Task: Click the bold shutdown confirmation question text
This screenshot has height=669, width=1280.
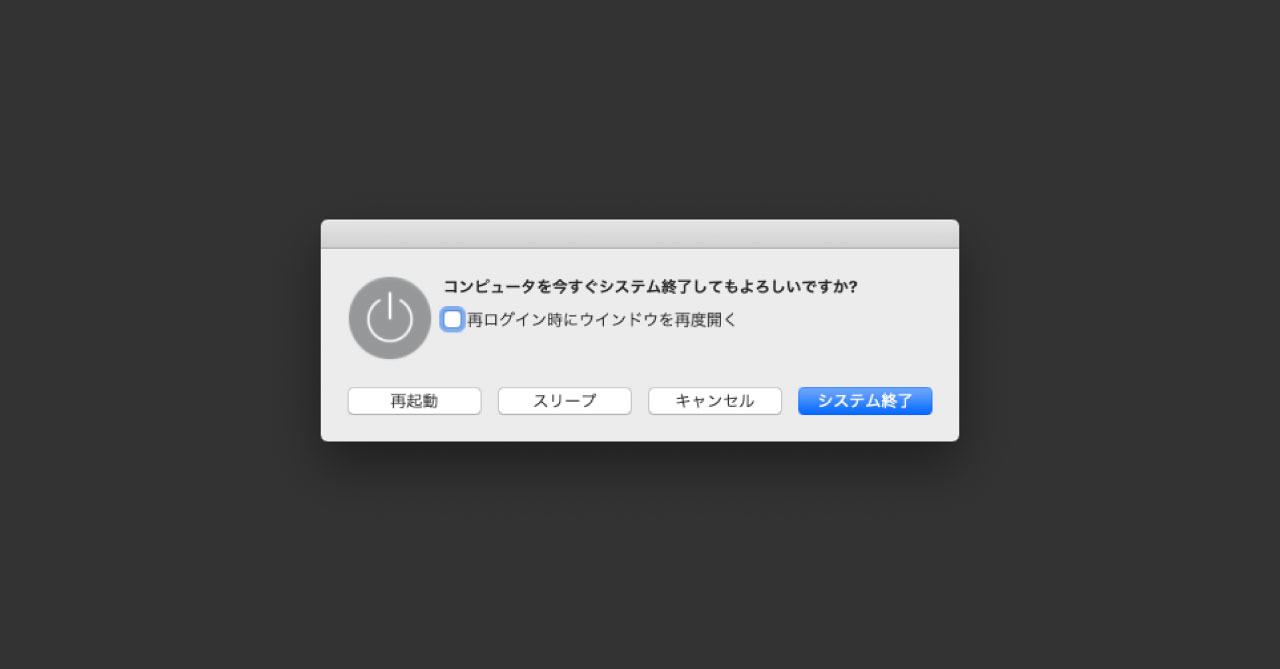Action: click(651, 286)
